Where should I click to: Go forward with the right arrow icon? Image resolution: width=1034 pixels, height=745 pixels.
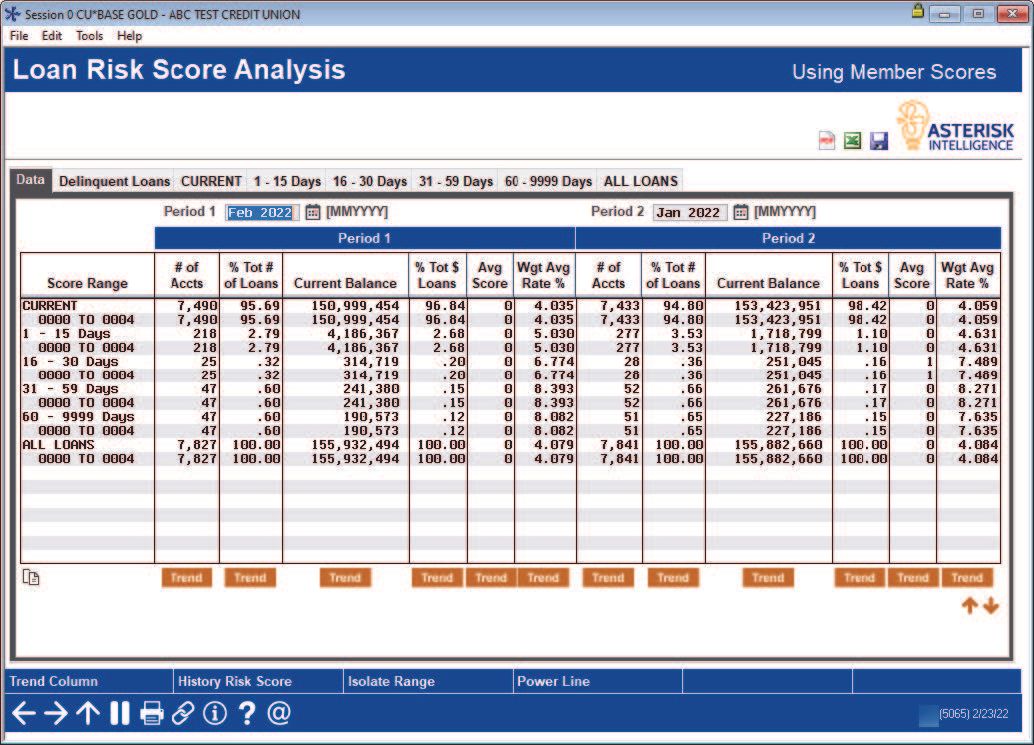tap(55, 713)
